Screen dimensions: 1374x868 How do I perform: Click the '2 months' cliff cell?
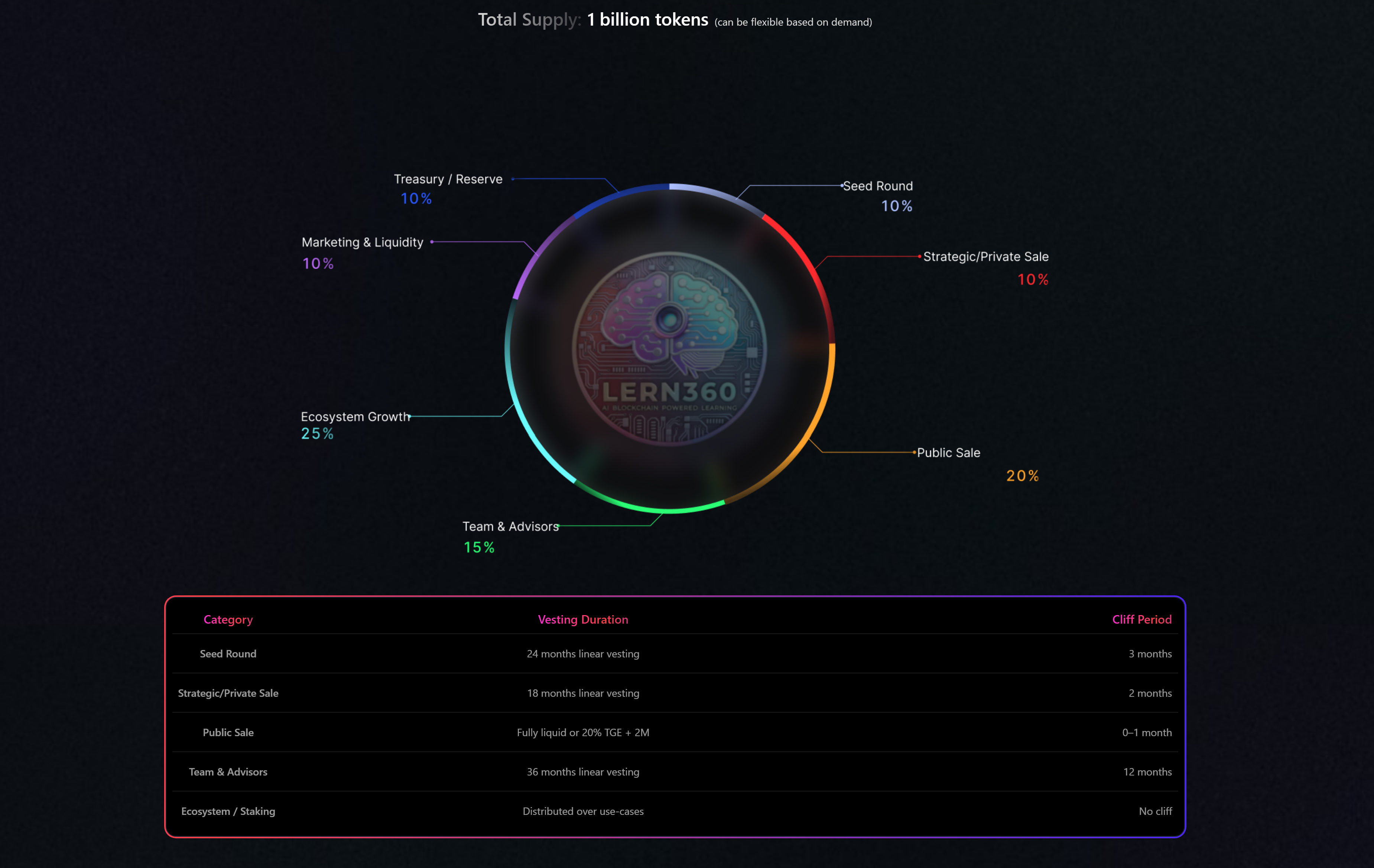[x=1150, y=693]
